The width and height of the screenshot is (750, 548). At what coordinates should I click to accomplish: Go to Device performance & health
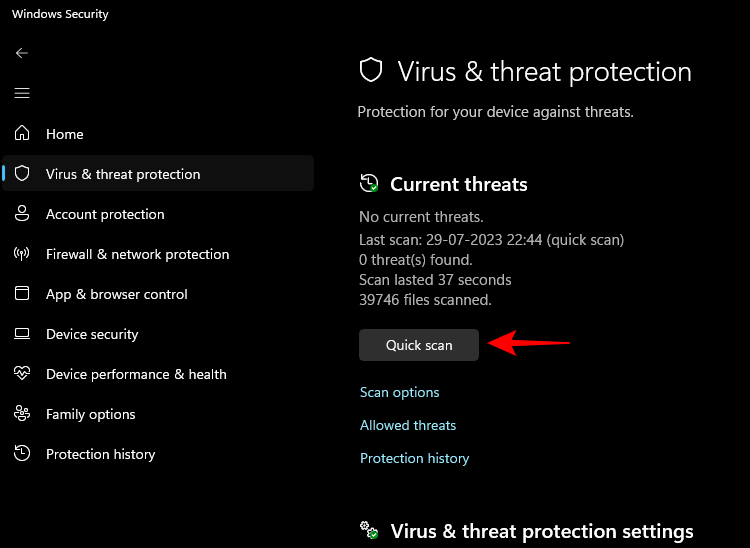pos(136,374)
